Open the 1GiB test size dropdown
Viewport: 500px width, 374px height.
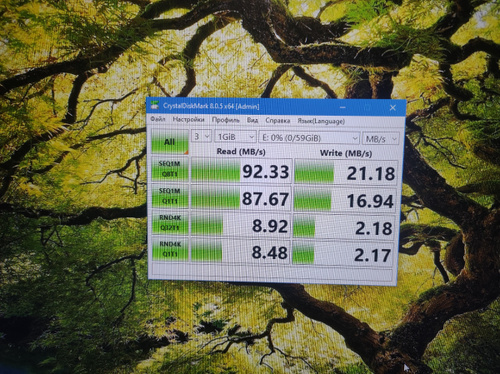point(235,137)
